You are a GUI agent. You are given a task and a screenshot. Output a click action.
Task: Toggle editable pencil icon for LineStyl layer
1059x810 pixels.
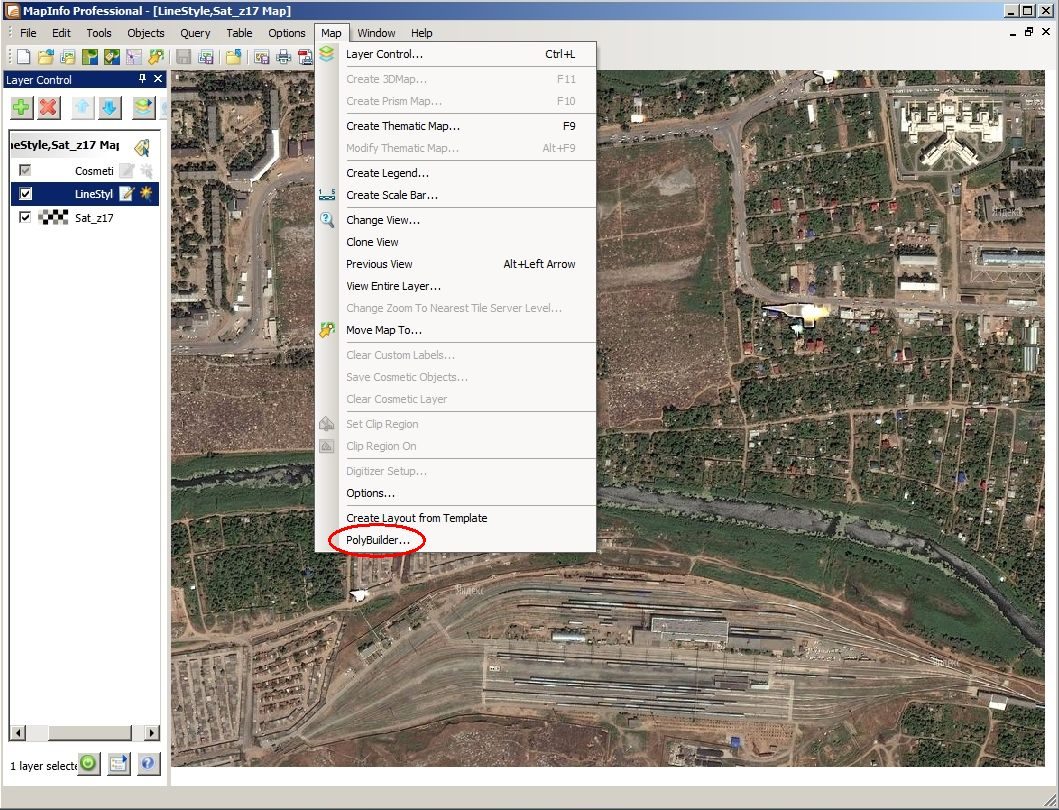tap(126, 194)
